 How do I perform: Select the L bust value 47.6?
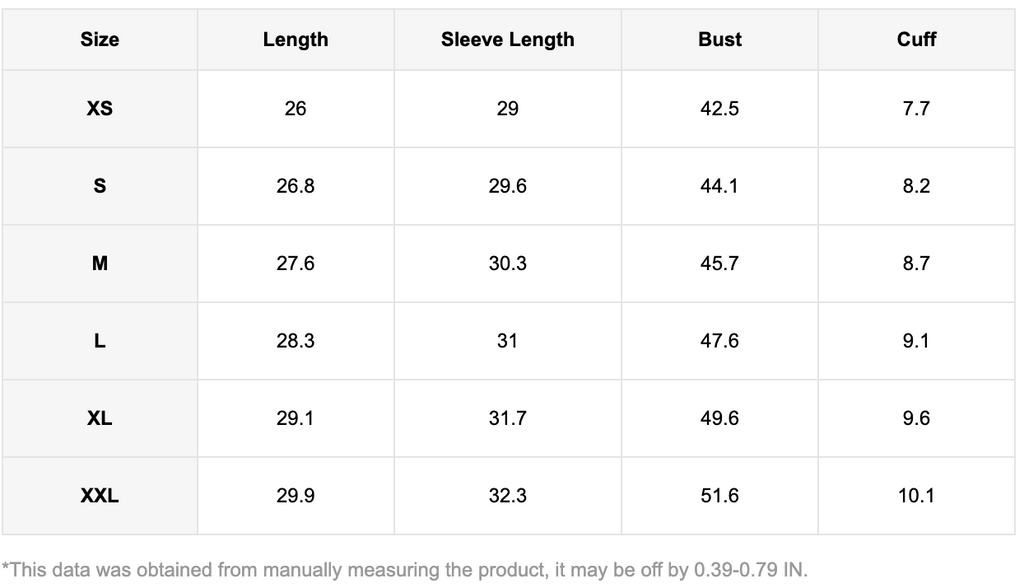(720, 341)
